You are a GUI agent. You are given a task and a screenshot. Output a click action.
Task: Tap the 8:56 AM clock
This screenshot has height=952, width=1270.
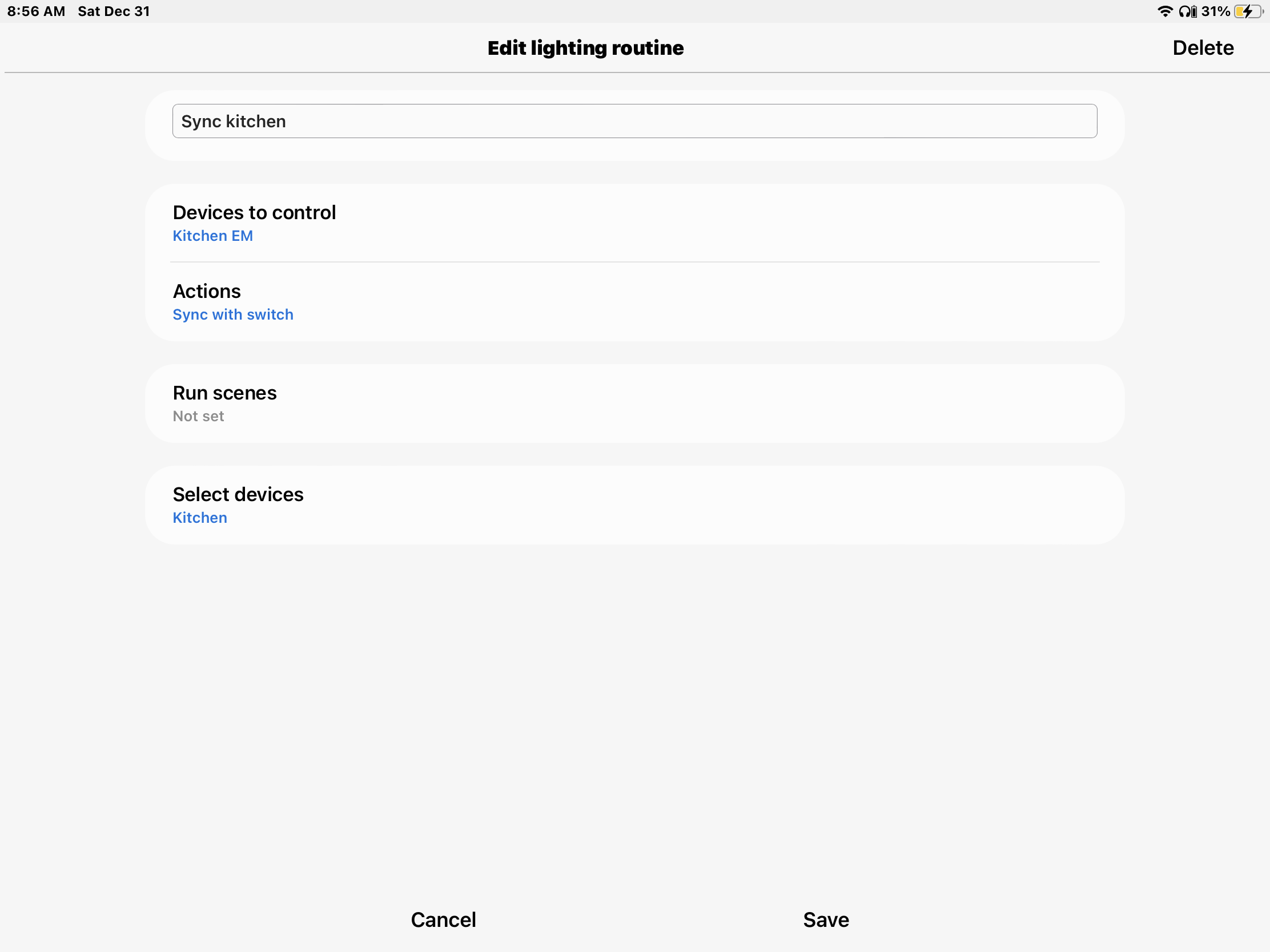tap(36, 11)
